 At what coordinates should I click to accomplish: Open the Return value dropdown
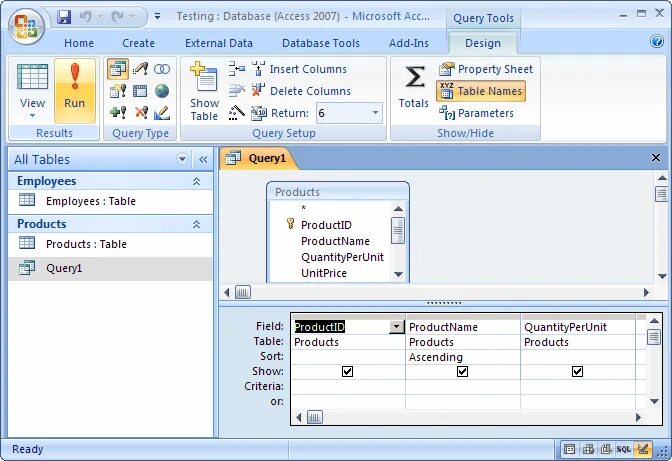tap(375, 113)
